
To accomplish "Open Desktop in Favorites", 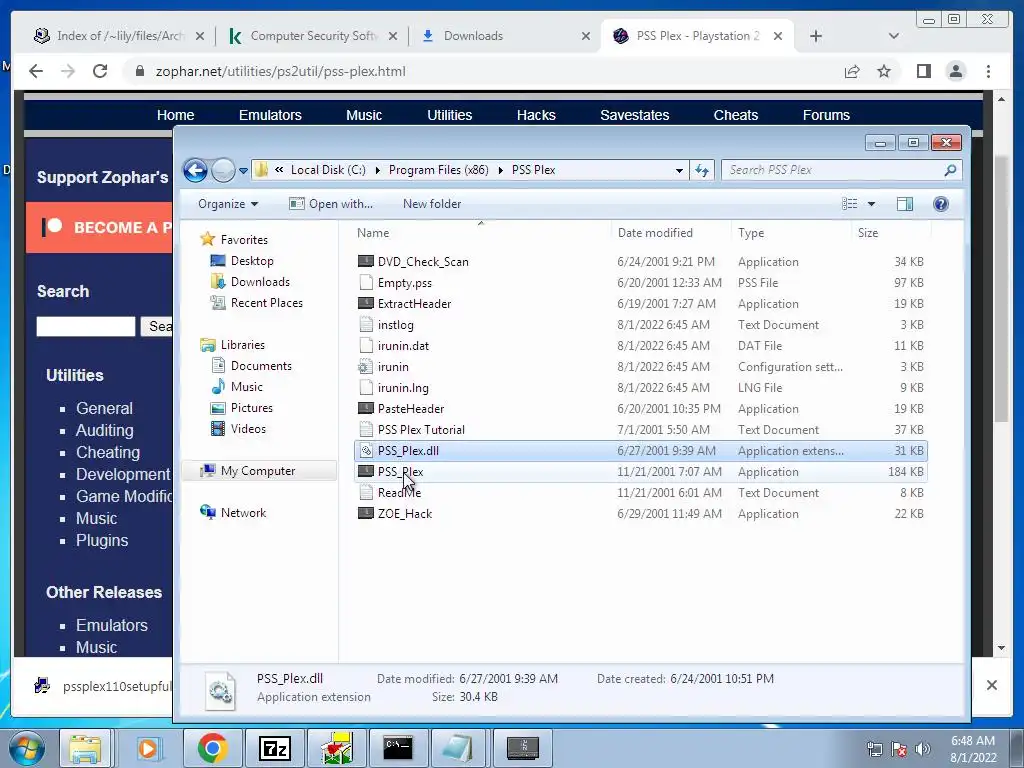I will point(251,261).
